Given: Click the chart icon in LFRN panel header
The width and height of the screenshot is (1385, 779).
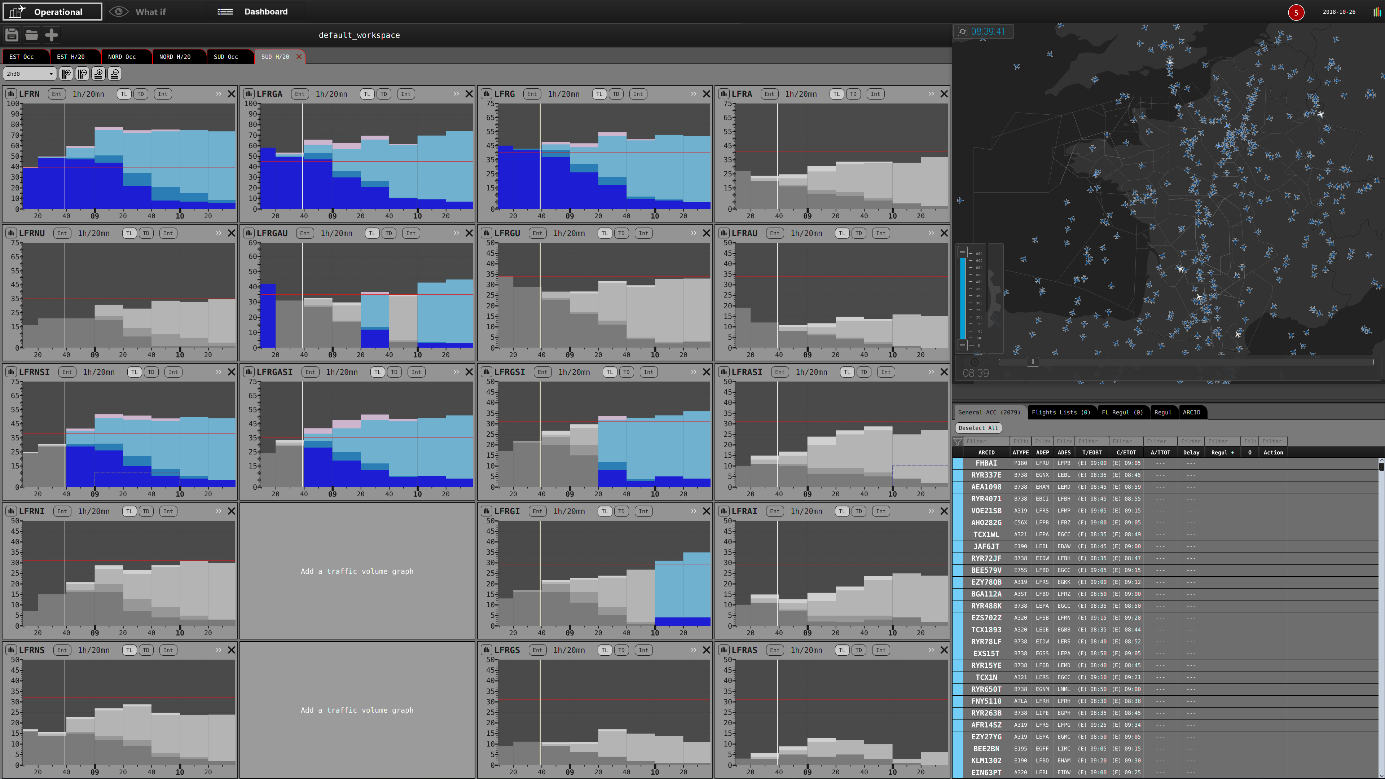Looking at the screenshot, I should 11,94.
